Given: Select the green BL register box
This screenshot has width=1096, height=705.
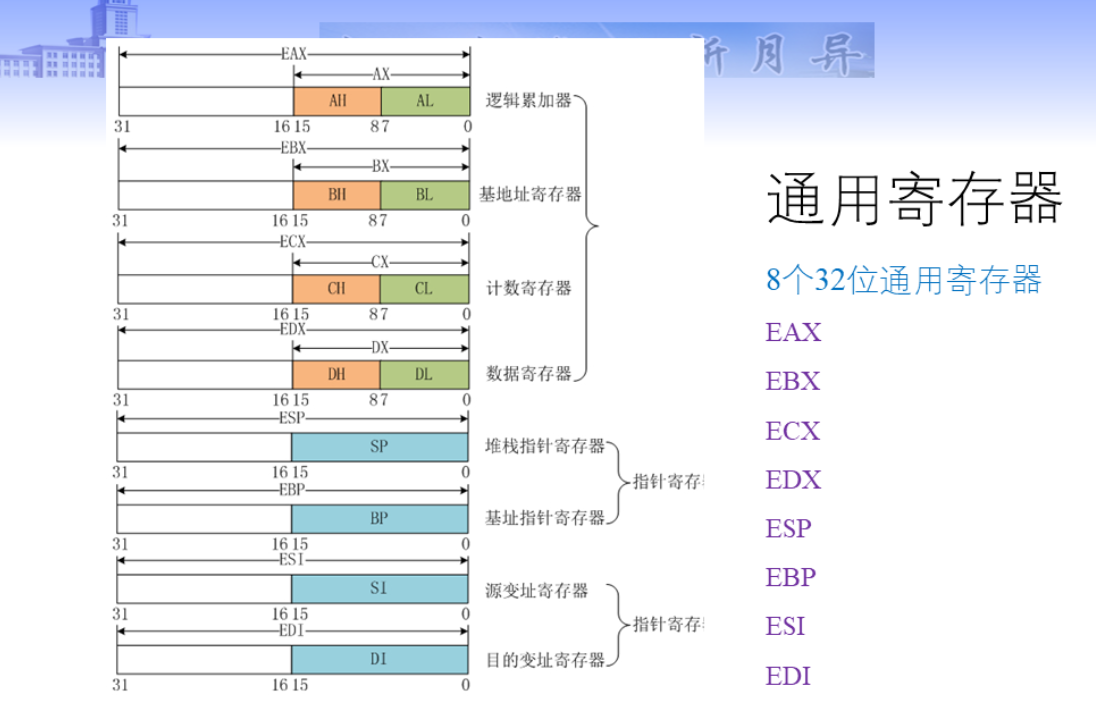Looking at the screenshot, I should click(425, 195).
